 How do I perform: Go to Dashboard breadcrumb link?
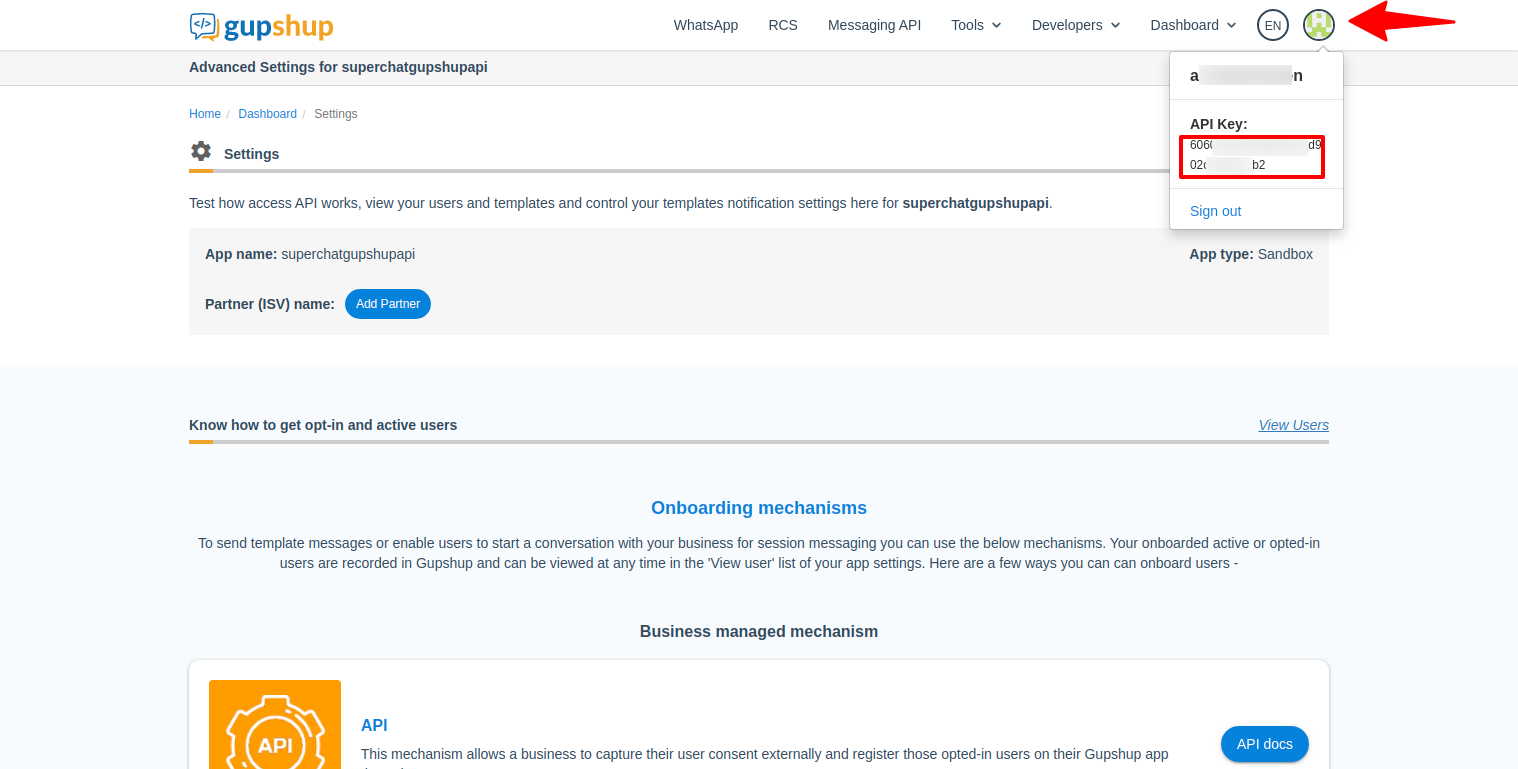[267, 114]
